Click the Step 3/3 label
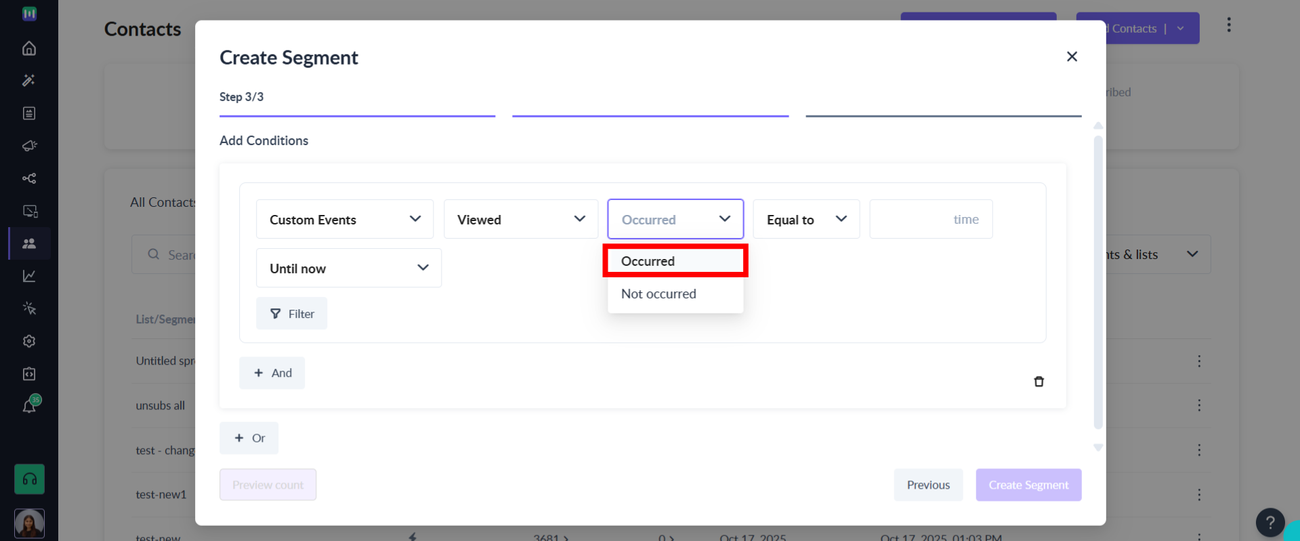Screen dimensions: 1300x541 tap(241, 97)
